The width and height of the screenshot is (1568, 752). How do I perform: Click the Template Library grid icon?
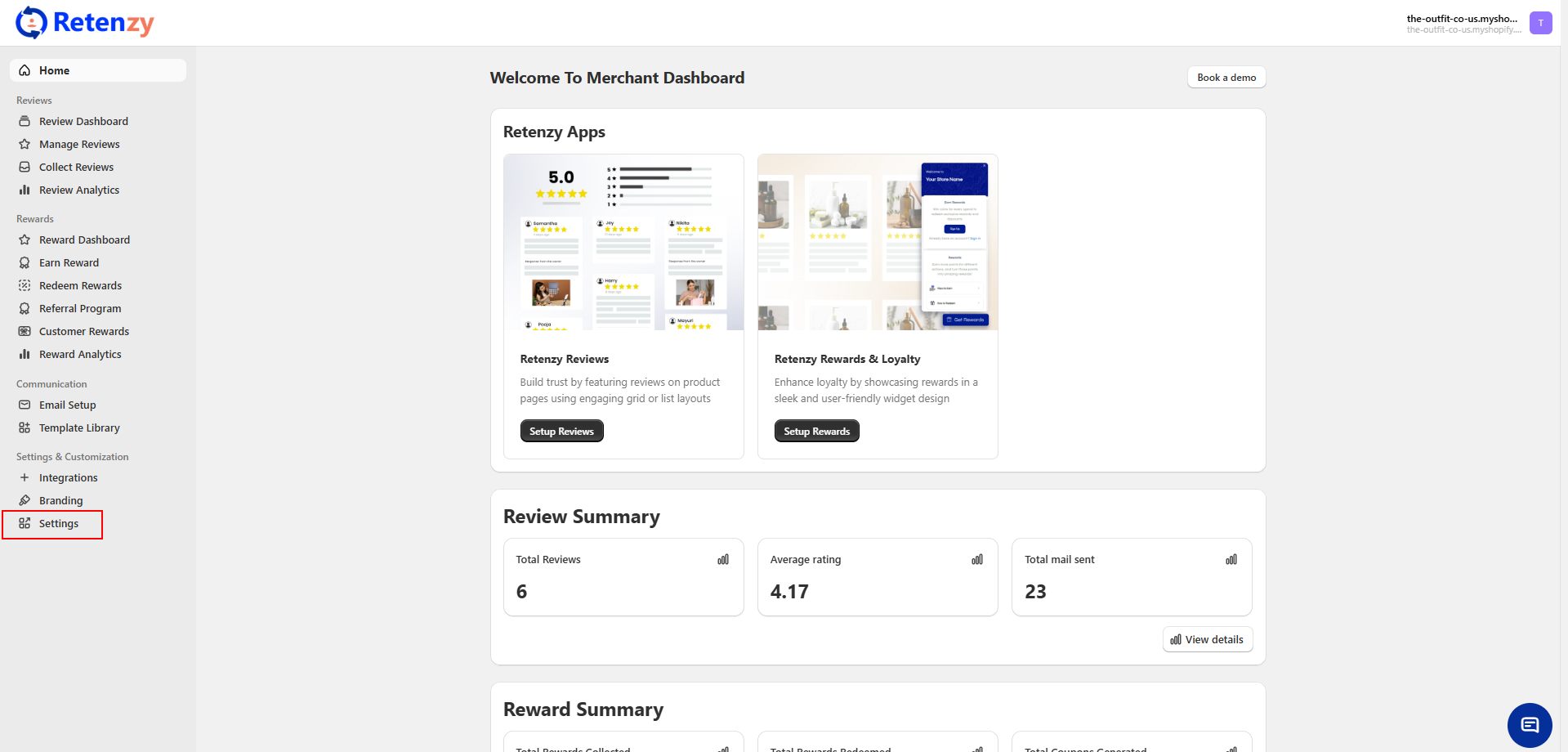pos(25,427)
